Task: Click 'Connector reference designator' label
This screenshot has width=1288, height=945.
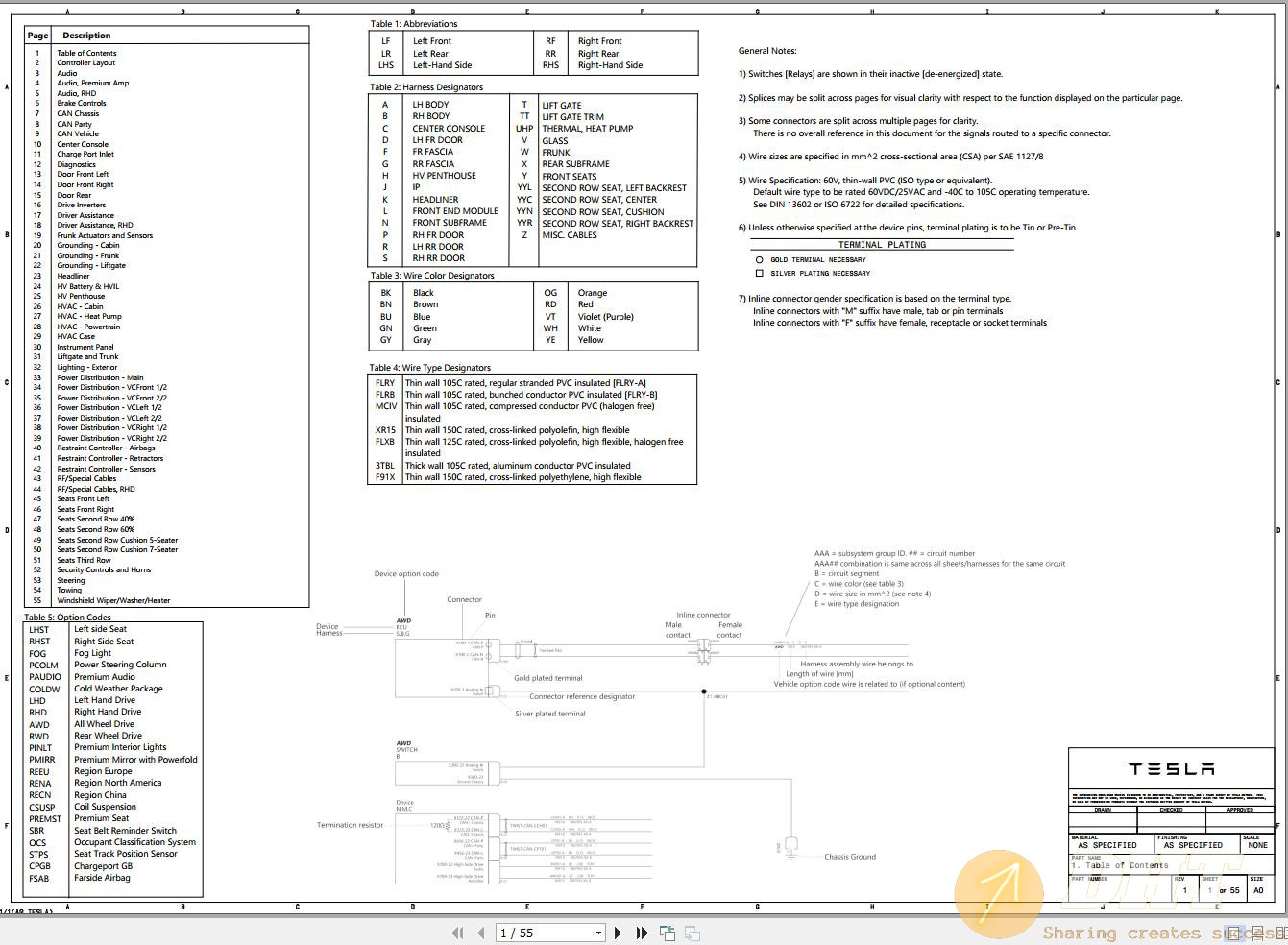Action: [582, 696]
